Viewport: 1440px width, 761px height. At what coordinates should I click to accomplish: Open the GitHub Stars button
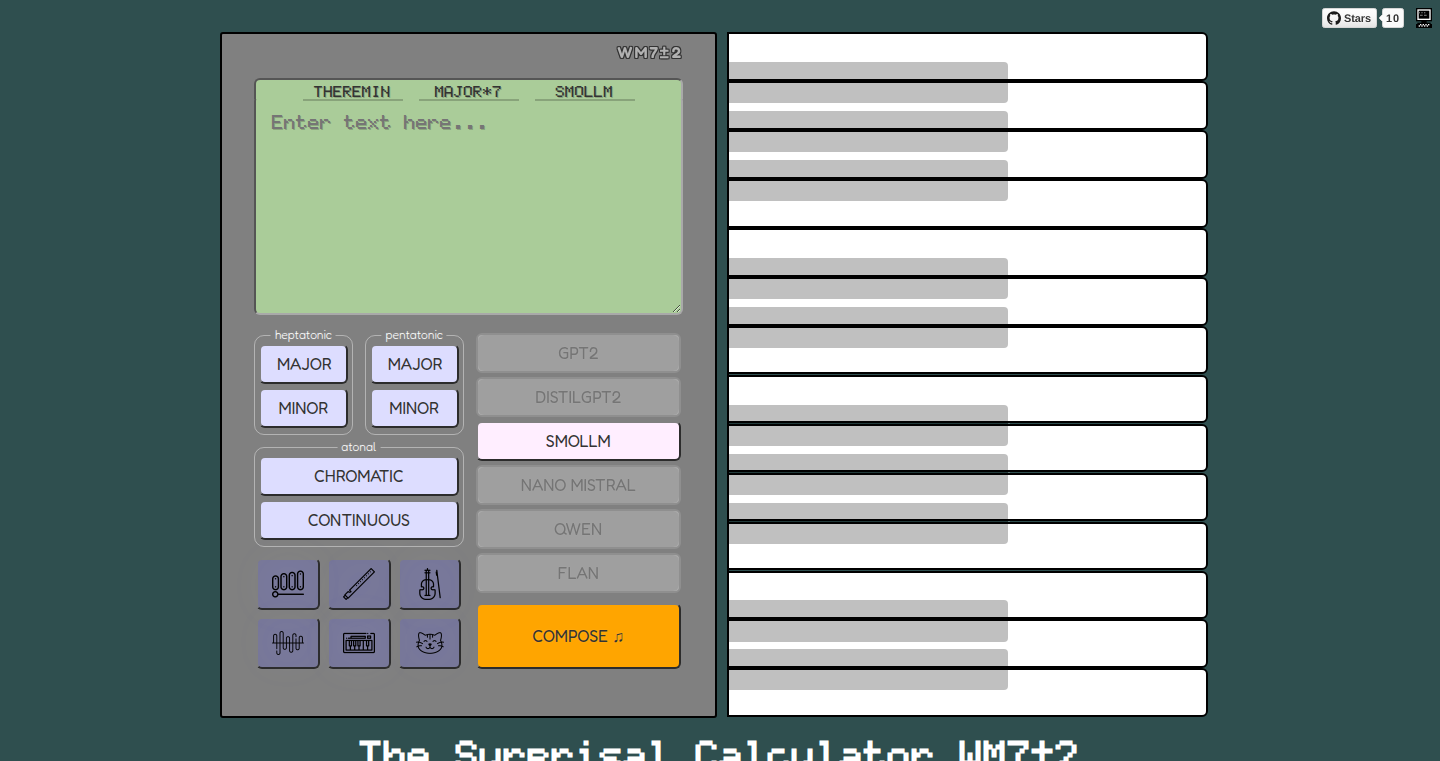1349,18
